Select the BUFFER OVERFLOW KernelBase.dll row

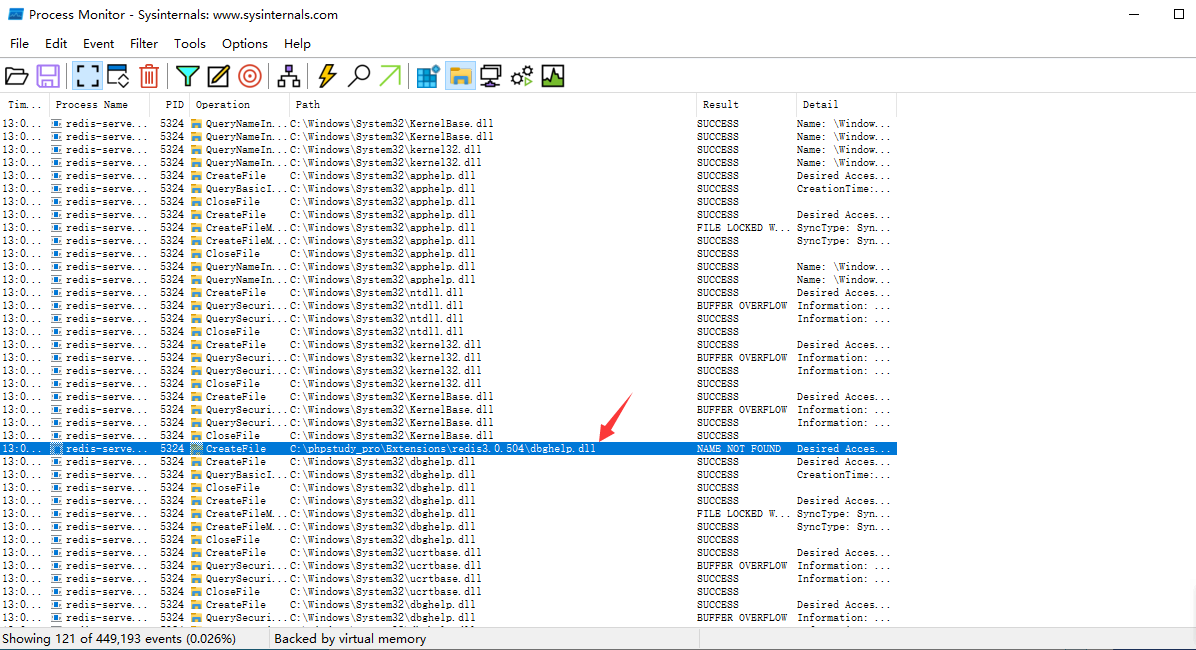coord(448,410)
